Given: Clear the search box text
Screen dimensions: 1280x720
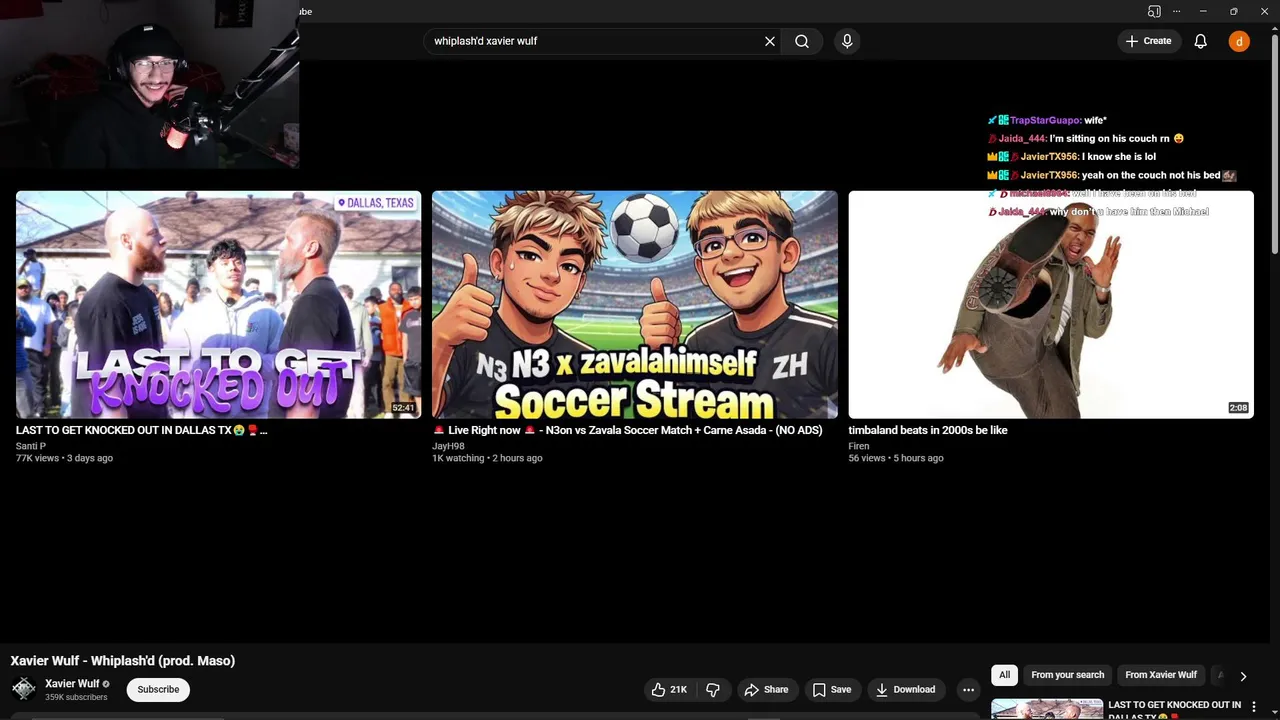Looking at the screenshot, I should [770, 41].
